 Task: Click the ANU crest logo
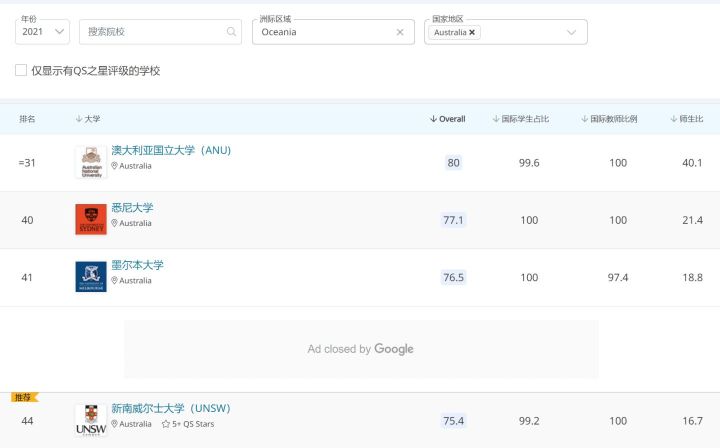[x=91, y=162]
